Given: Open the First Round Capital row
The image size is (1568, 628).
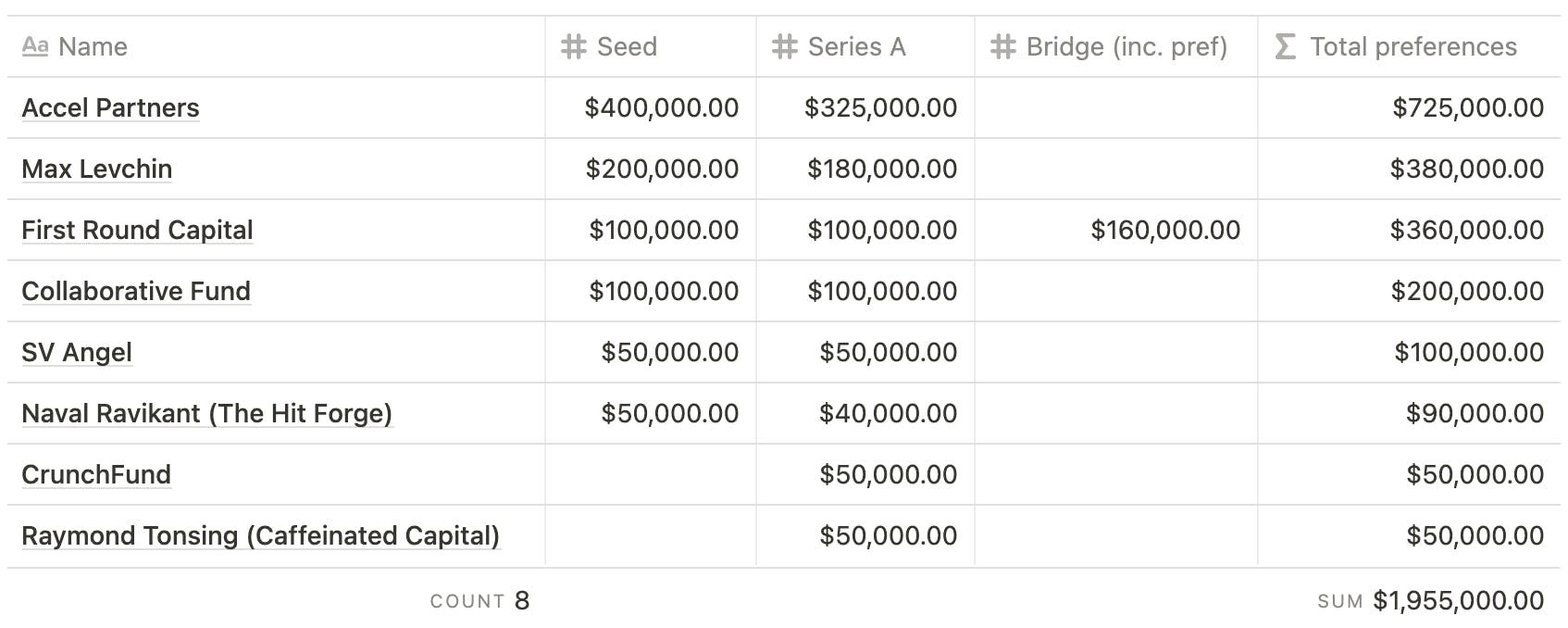Looking at the screenshot, I should 137,231.
